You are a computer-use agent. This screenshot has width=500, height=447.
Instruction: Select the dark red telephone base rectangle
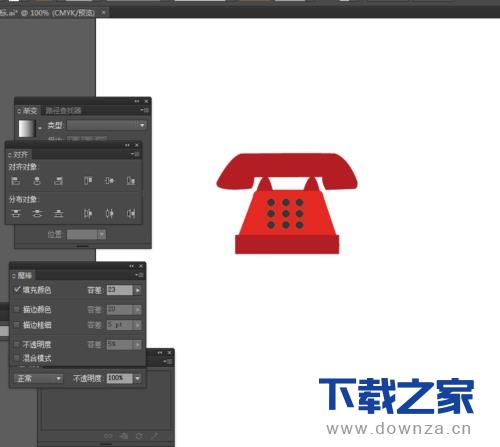tap(287, 245)
